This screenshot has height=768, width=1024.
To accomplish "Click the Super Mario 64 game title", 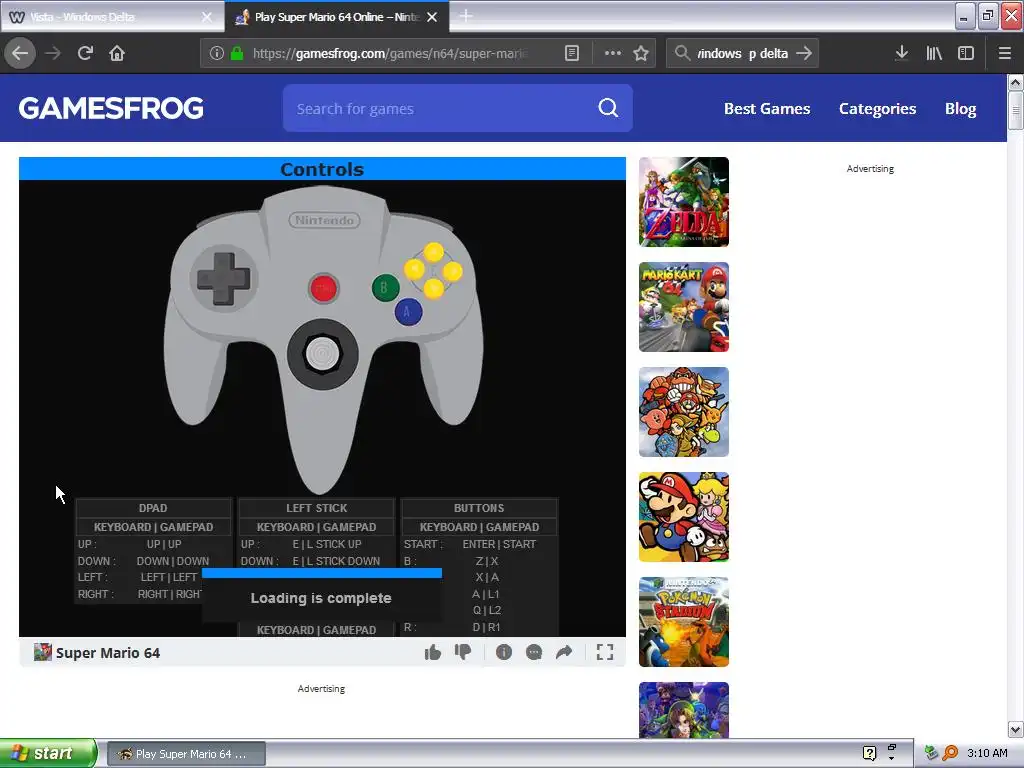I will point(108,652).
